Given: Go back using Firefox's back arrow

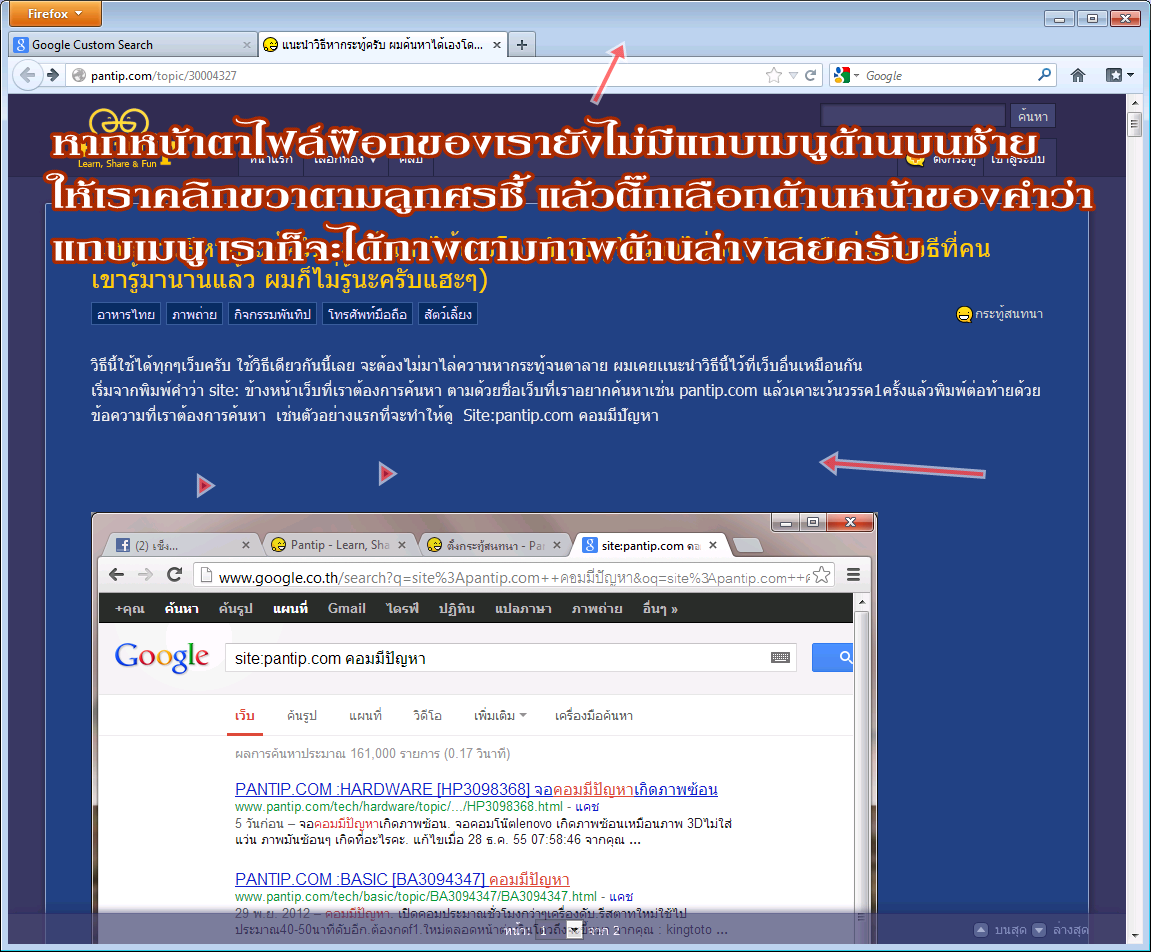Looking at the screenshot, I should click(28, 75).
